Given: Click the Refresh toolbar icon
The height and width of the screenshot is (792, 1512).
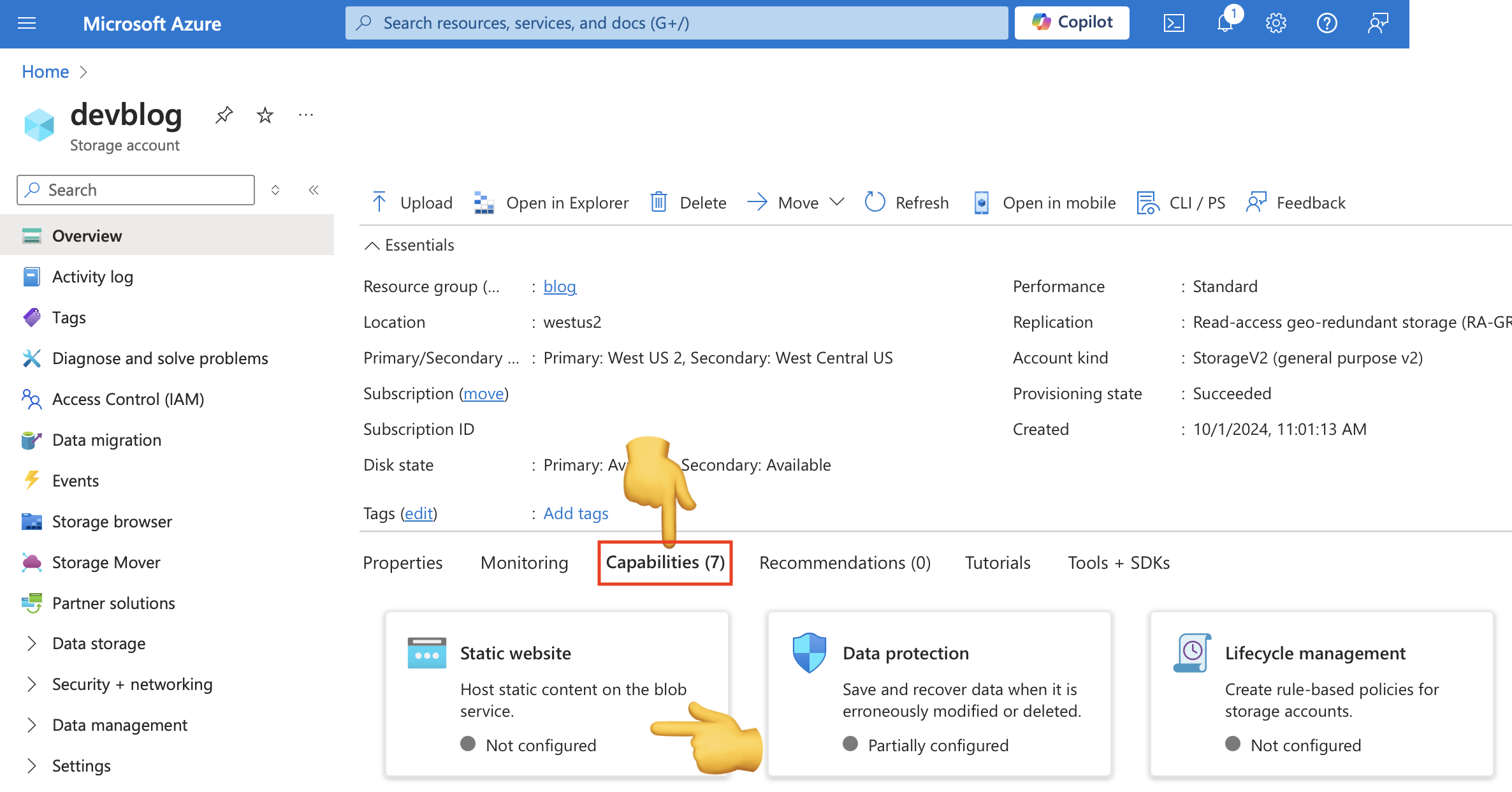Looking at the screenshot, I should pyautogui.click(x=875, y=202).
